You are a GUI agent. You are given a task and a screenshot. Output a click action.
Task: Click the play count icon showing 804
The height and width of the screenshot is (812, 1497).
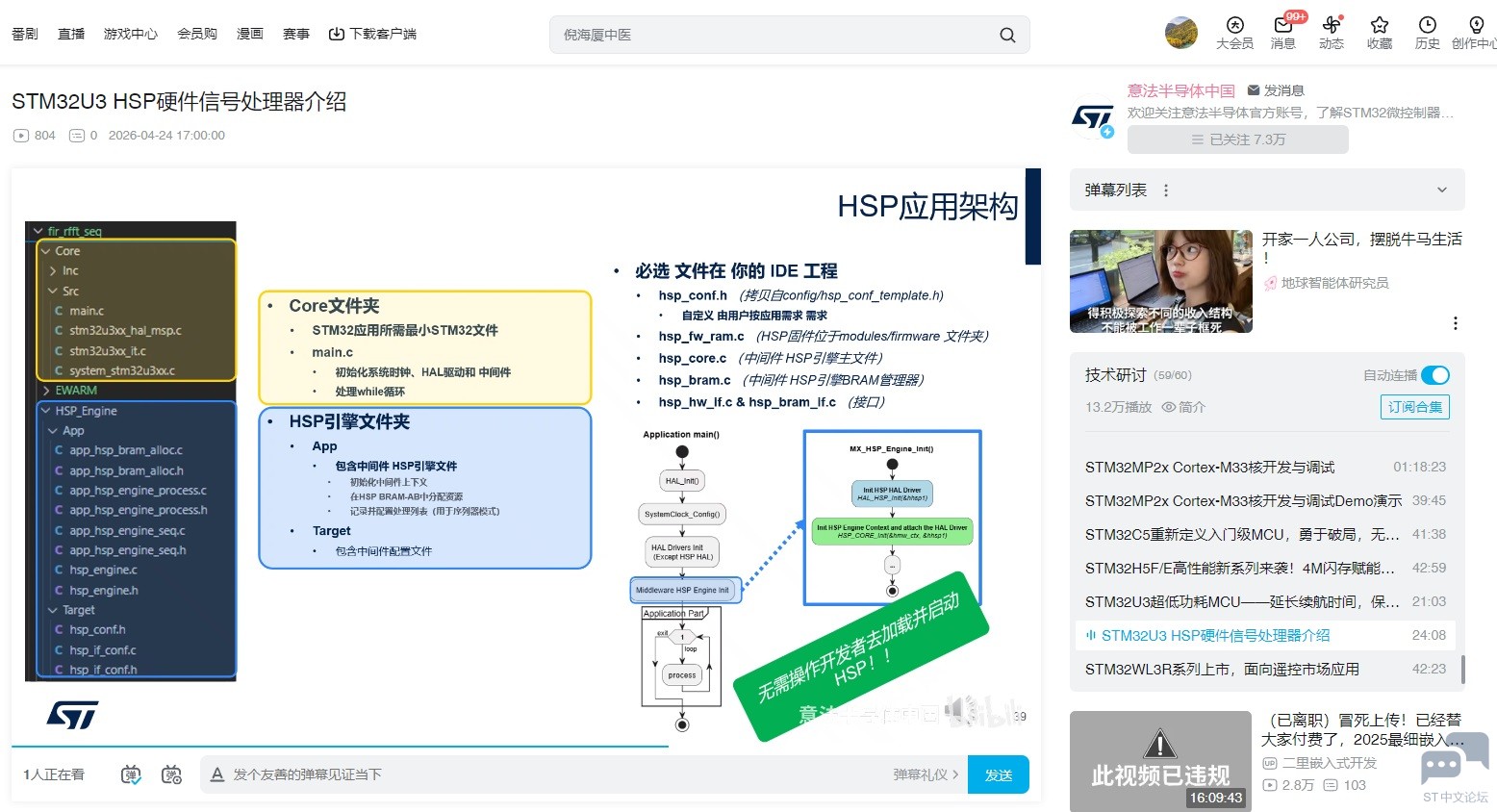pos(21,136)
